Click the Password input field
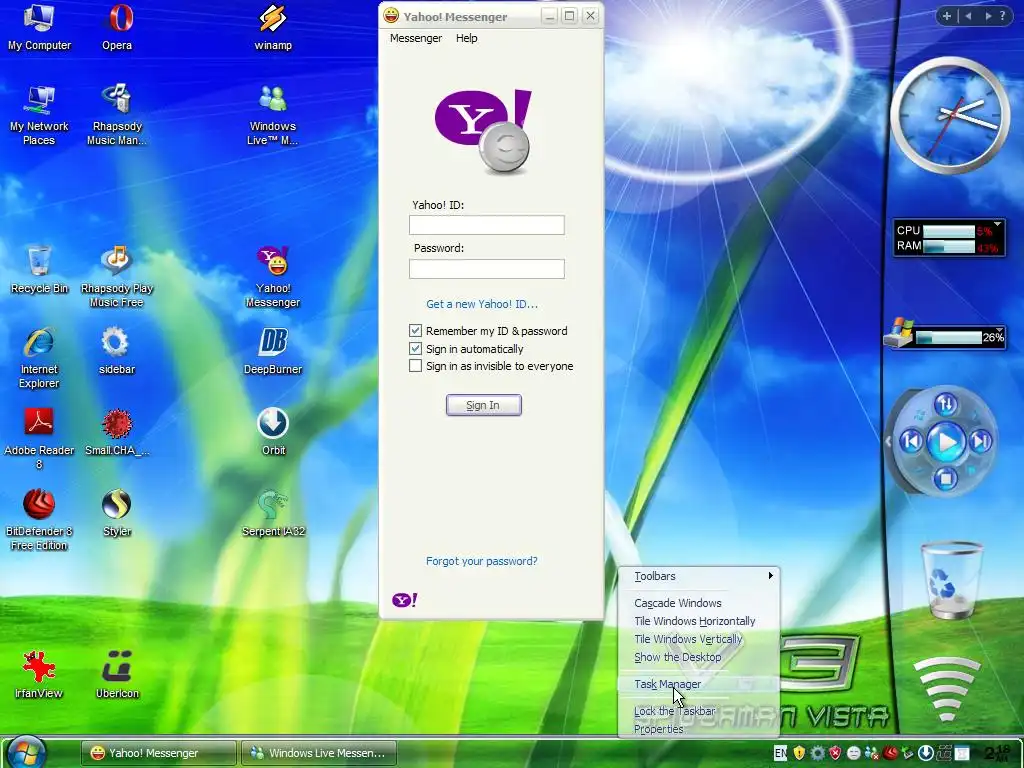Viewport: 1024px width, 768px height. point(487,268)
